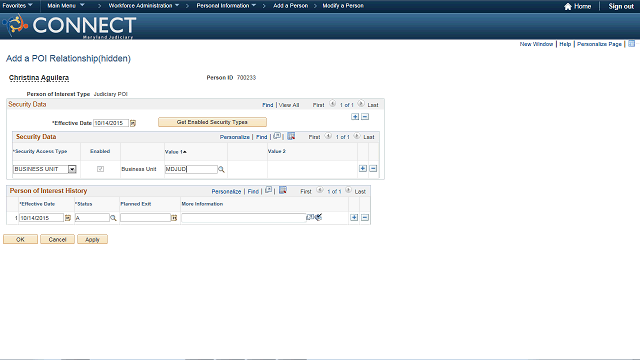Show previous Person of Interest History row
This screenshot has width=640, height=360.
click(x=320, y=190)
